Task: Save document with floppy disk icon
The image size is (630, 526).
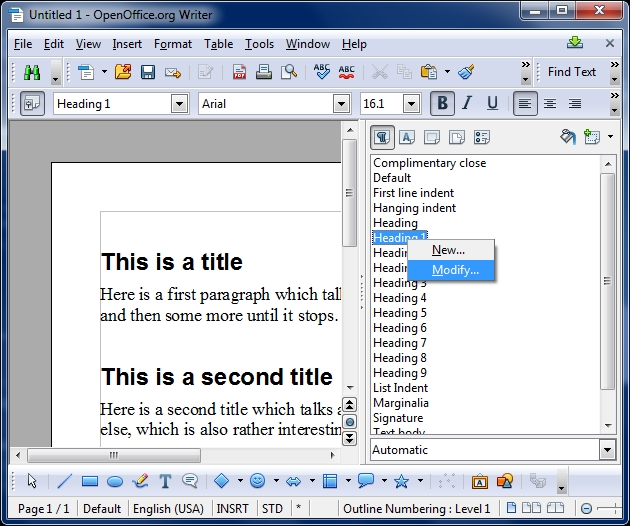Action: tap(148, 72)
